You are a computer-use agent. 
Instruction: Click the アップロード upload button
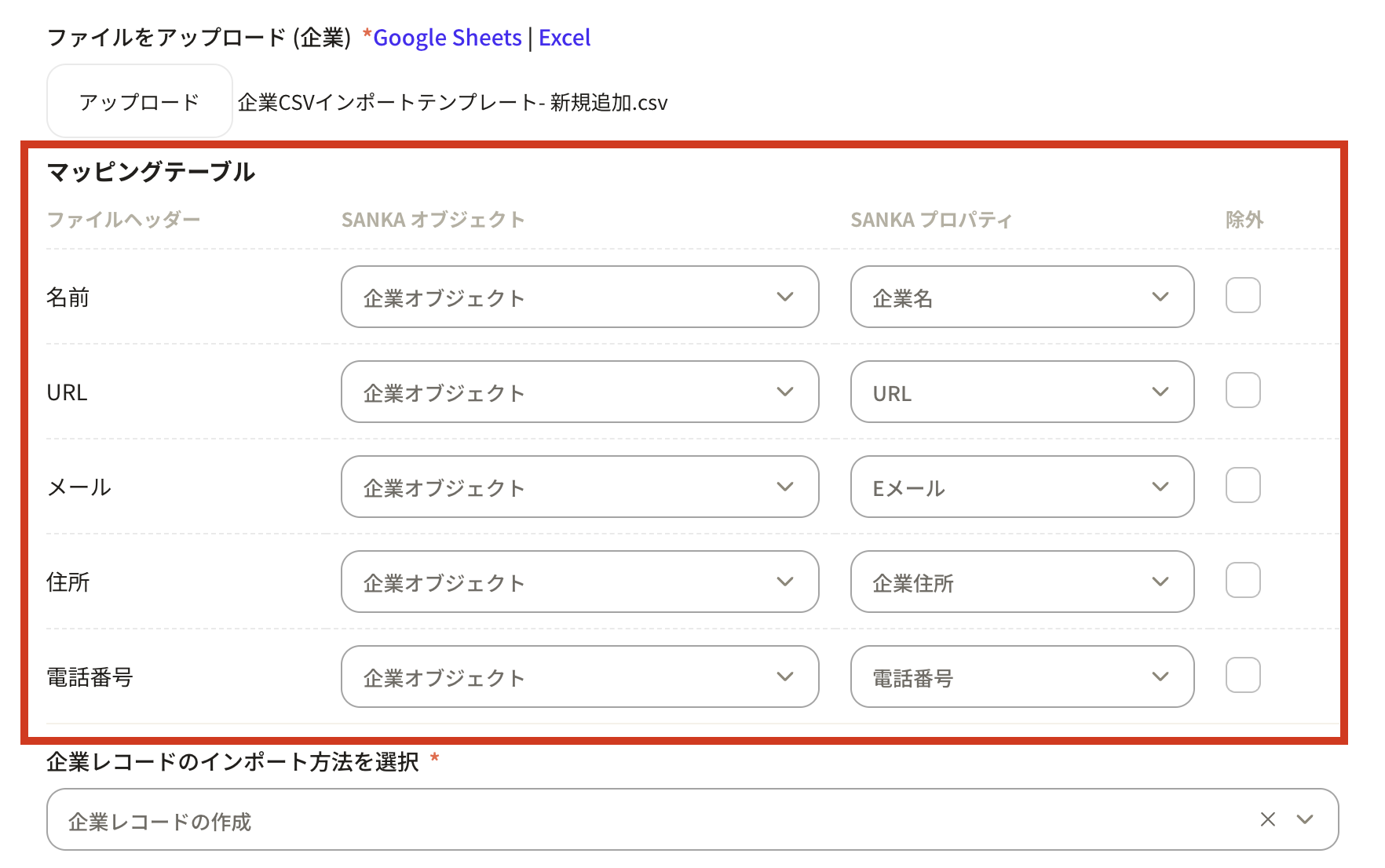pyautogui.click(x=139, y=101)
